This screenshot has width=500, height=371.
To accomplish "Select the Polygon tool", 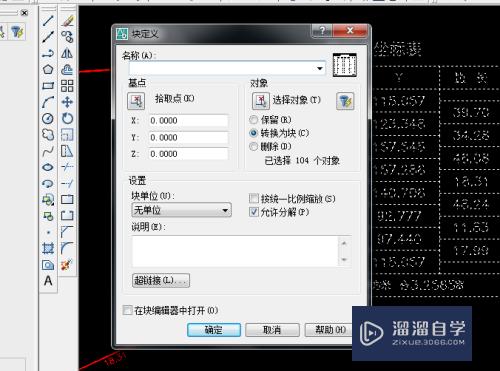I will pos(48,69).
